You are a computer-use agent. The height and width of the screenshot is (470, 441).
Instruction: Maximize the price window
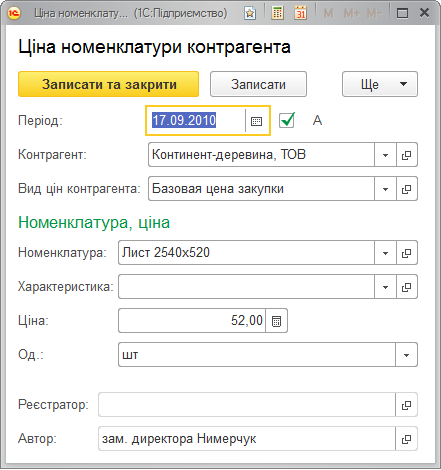[x=402, y=13]
